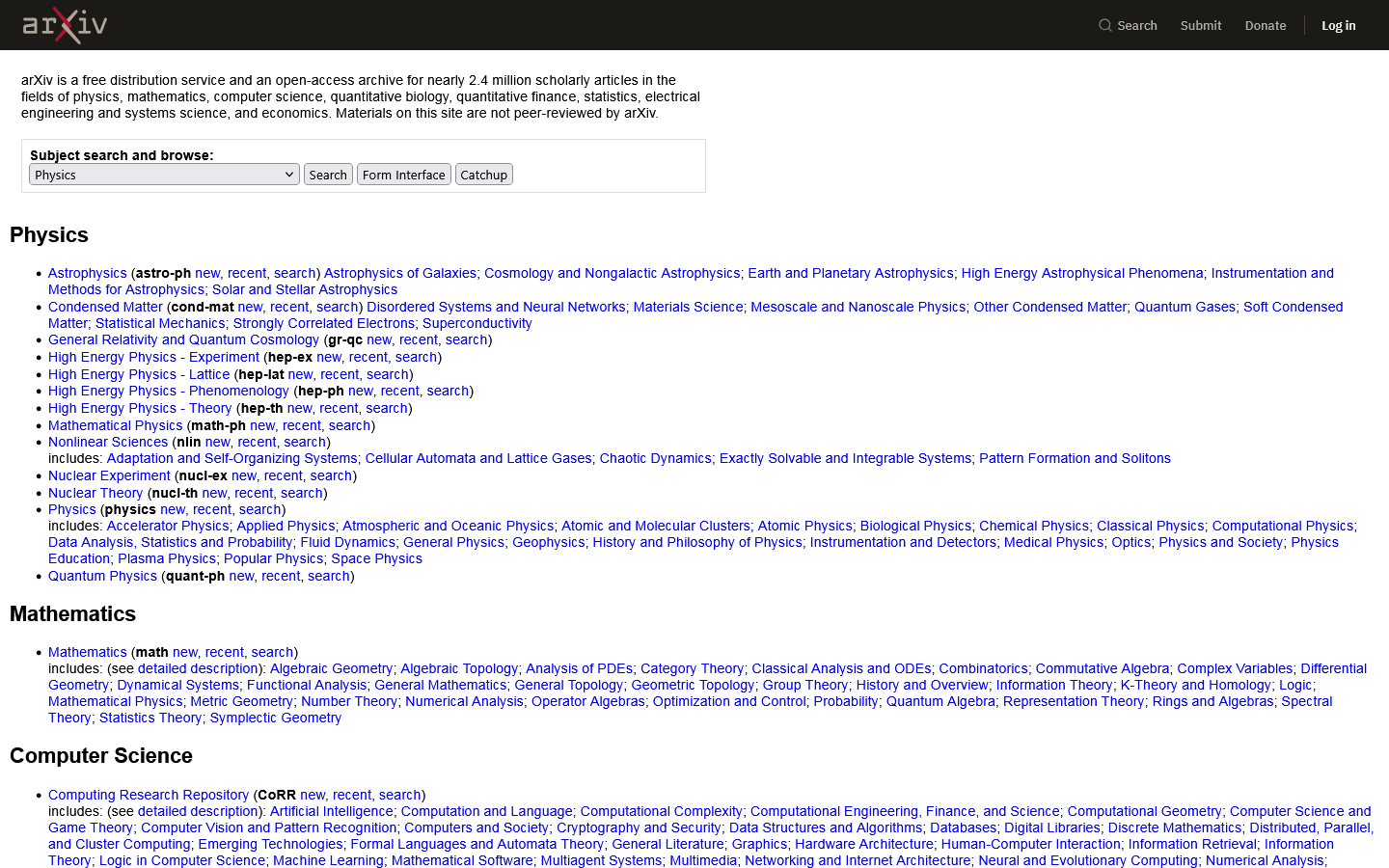This screenshot has height=868, width=1389.
Task: Open the Mathematics archive link
Action: pos(88,652)
